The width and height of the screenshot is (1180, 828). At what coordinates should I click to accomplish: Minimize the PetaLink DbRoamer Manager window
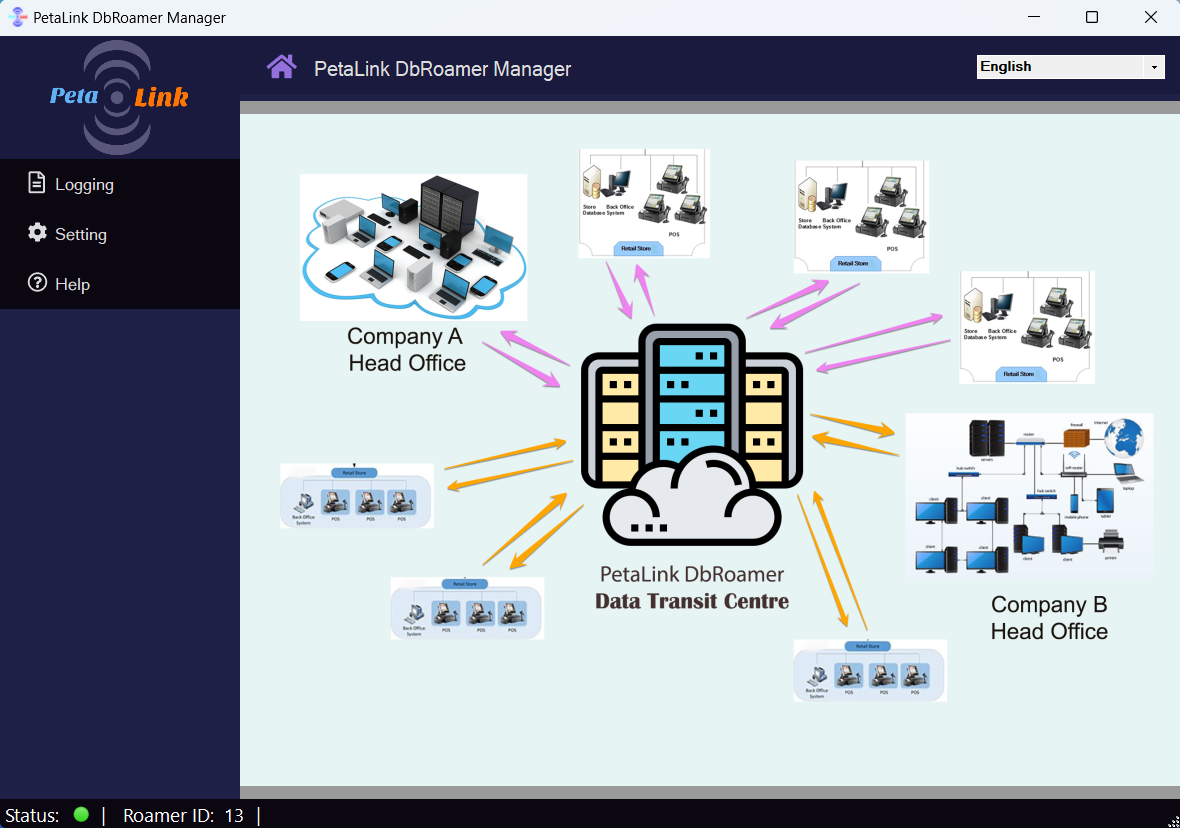(x=1034, y=17)
